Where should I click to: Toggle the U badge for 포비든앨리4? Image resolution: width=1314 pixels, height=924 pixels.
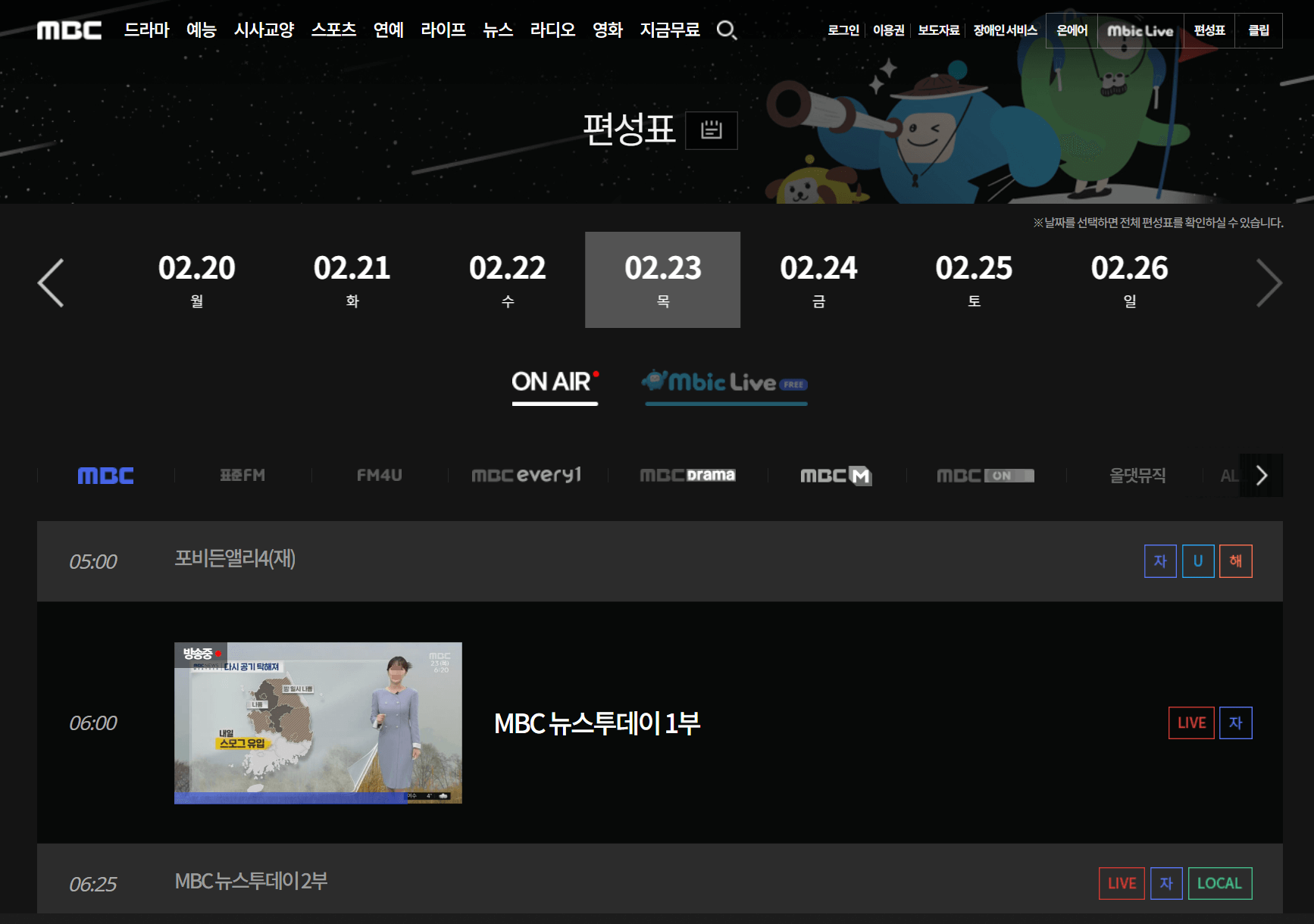tap(1197, 561)
